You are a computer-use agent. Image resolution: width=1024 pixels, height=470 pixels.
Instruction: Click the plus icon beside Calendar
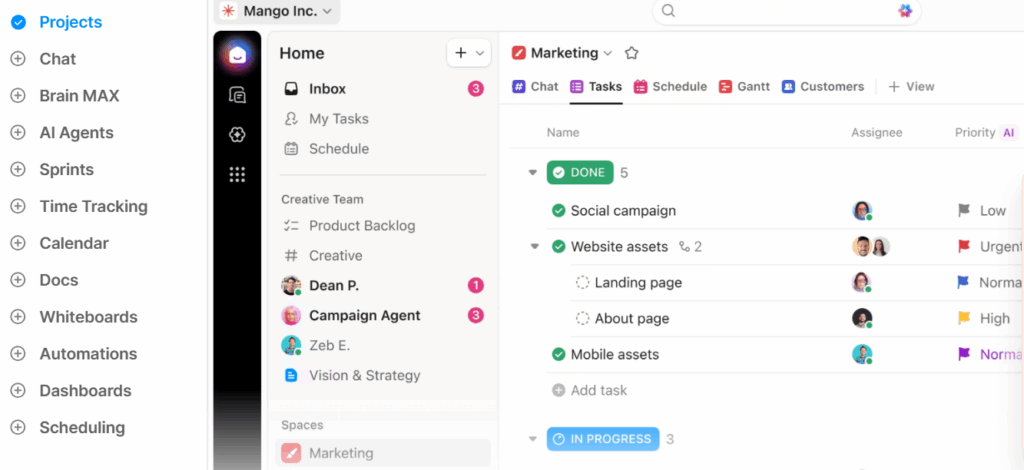(x=18, y=243)
